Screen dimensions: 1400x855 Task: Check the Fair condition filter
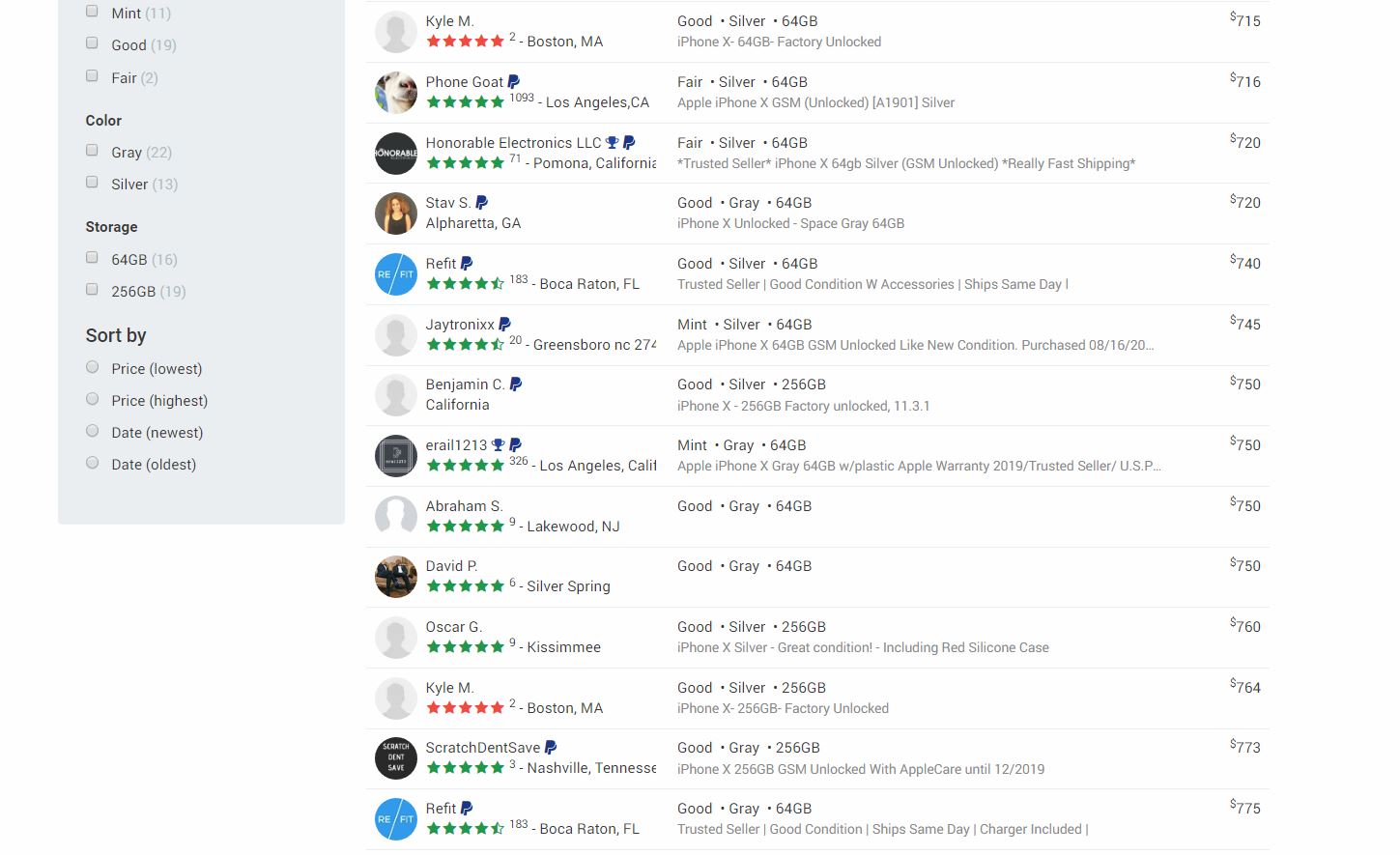(x=92, y=75)
